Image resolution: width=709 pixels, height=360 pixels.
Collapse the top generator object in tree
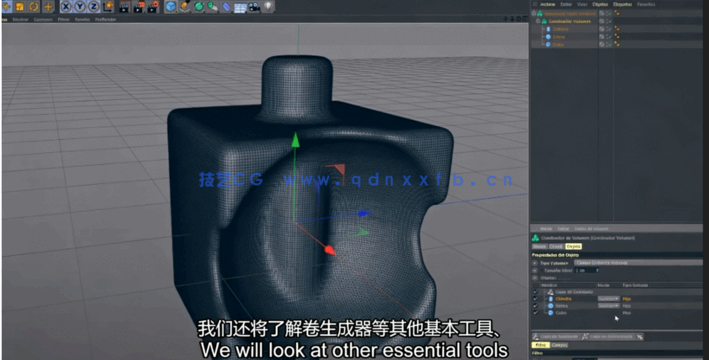[x=534, y=14]
